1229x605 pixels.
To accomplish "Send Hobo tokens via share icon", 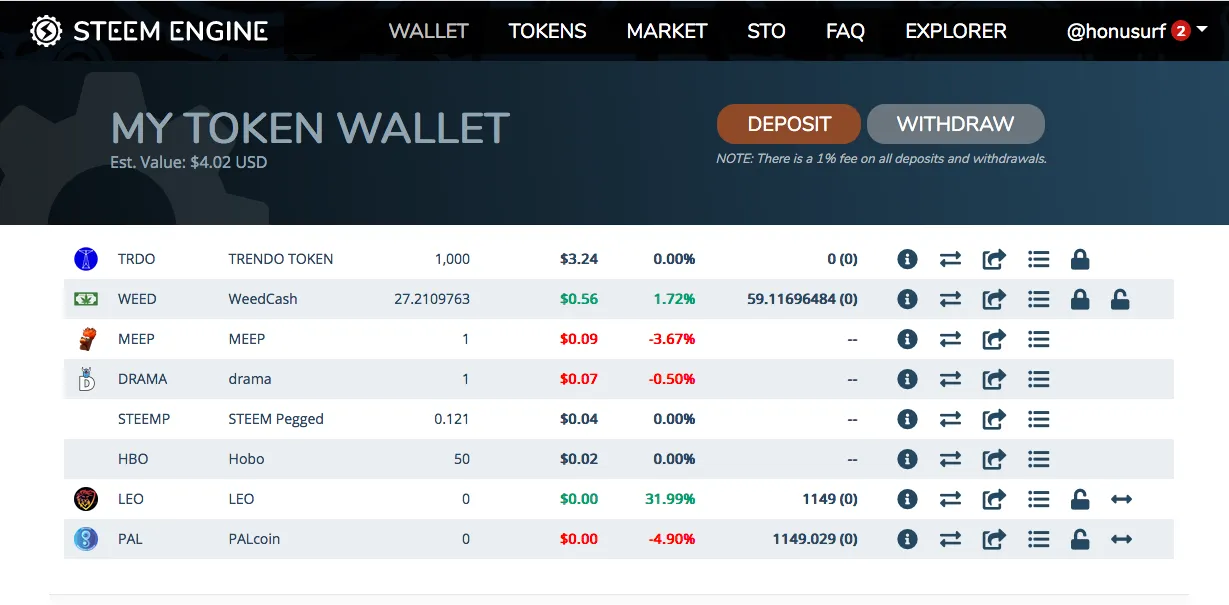I will coord(994,459).
